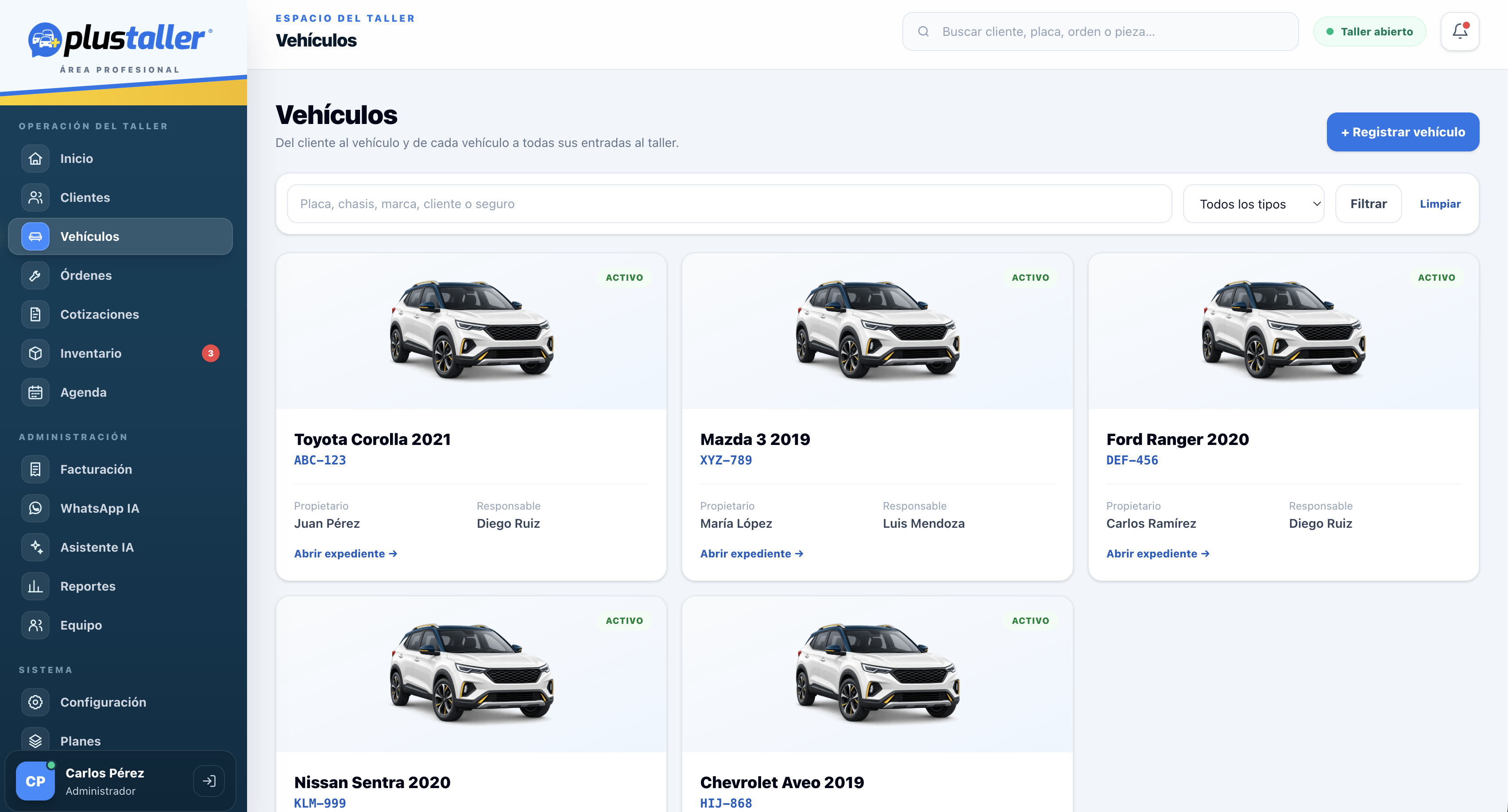The height and width of the screenshot is (812, 1508).
Task: Click owner name Carlos Ramírez
Action: 1151,523
